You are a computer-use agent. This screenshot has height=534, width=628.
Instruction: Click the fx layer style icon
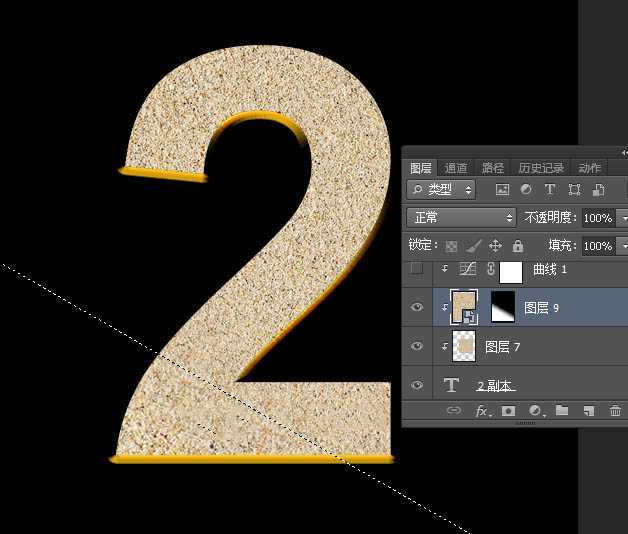coord(482,411)
